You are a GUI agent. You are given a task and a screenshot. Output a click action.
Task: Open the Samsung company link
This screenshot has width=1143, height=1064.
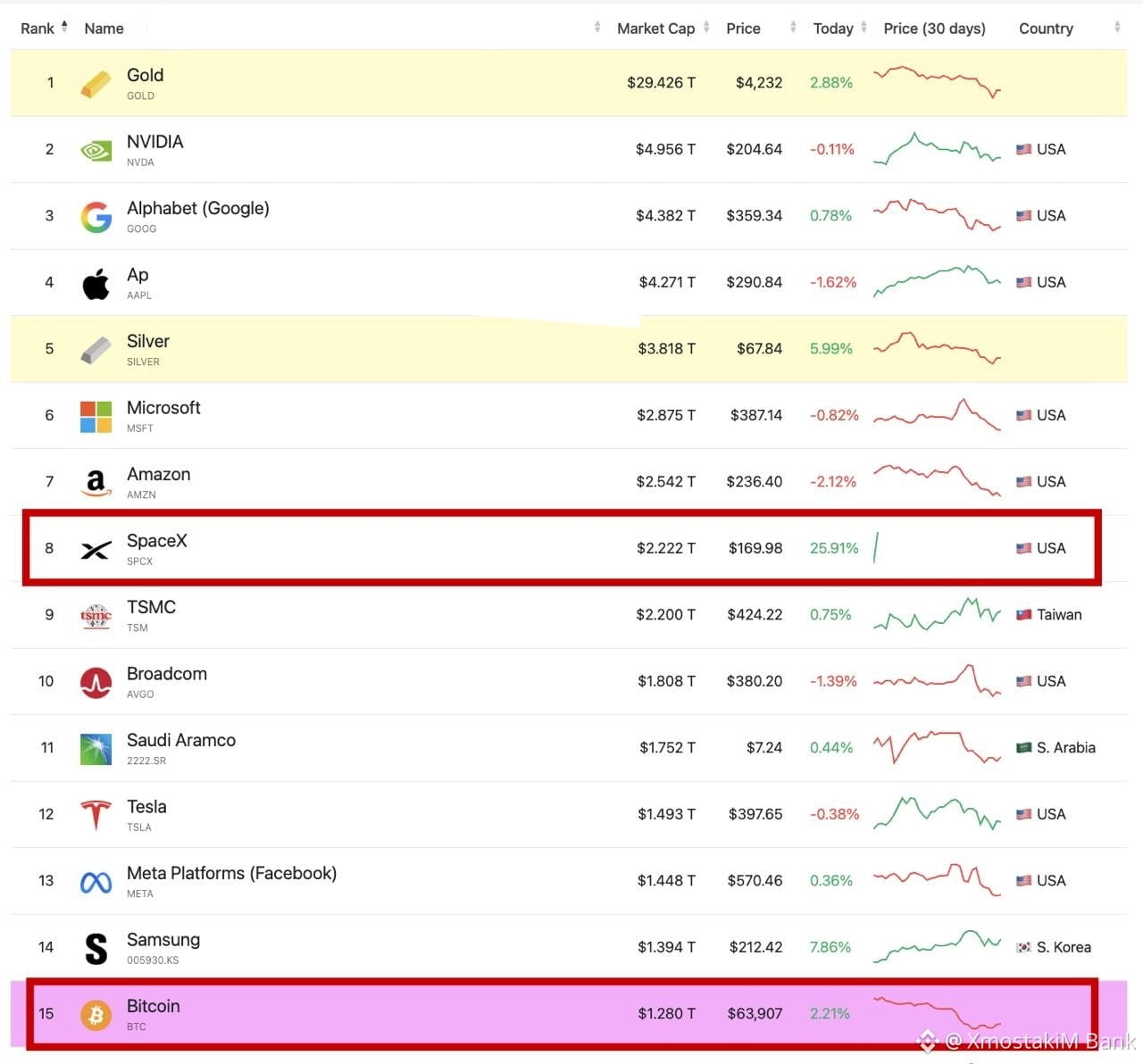pos(163,940)
